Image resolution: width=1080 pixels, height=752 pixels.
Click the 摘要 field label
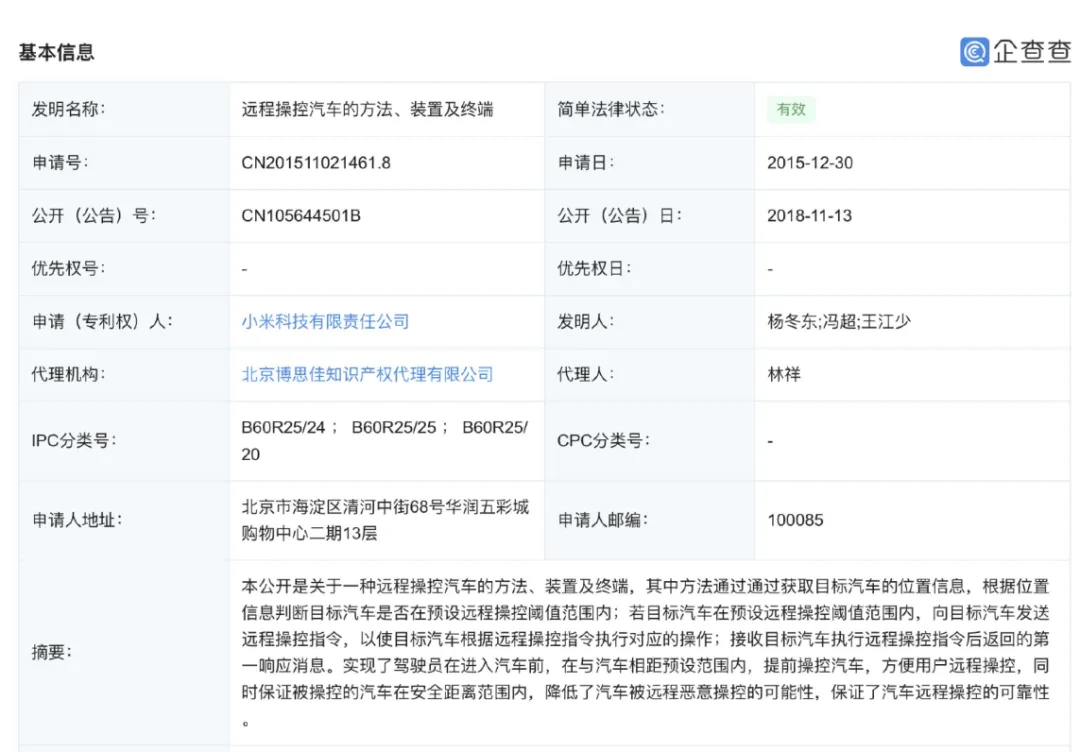(x=52, y=652)
